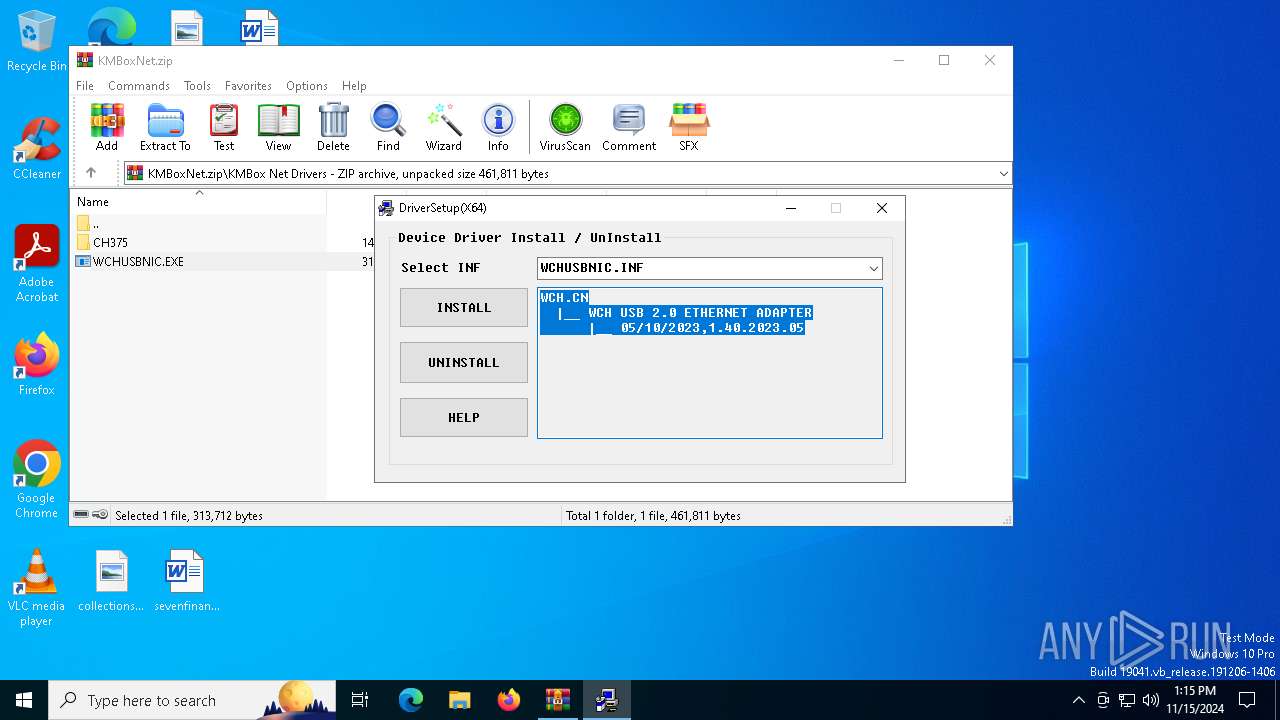Open the View toolbar icon

pyautogui.click(x=278, y=127)
